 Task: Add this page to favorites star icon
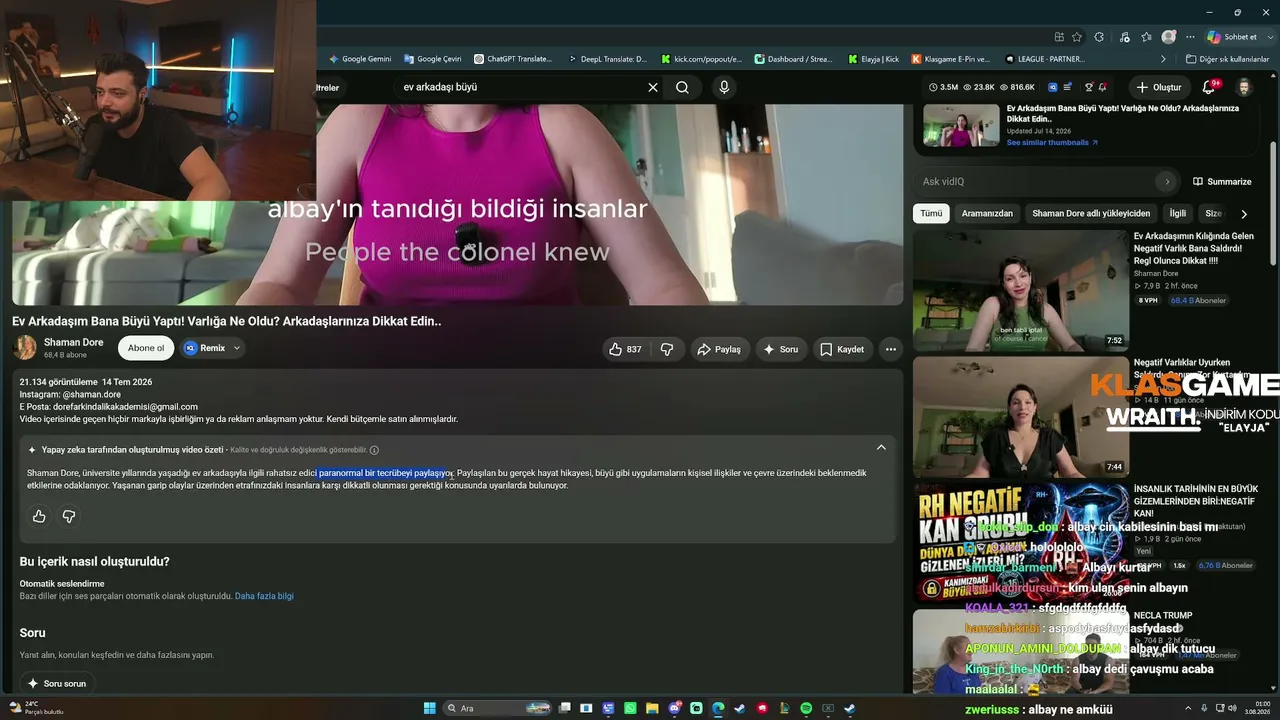click(1077, 37)
